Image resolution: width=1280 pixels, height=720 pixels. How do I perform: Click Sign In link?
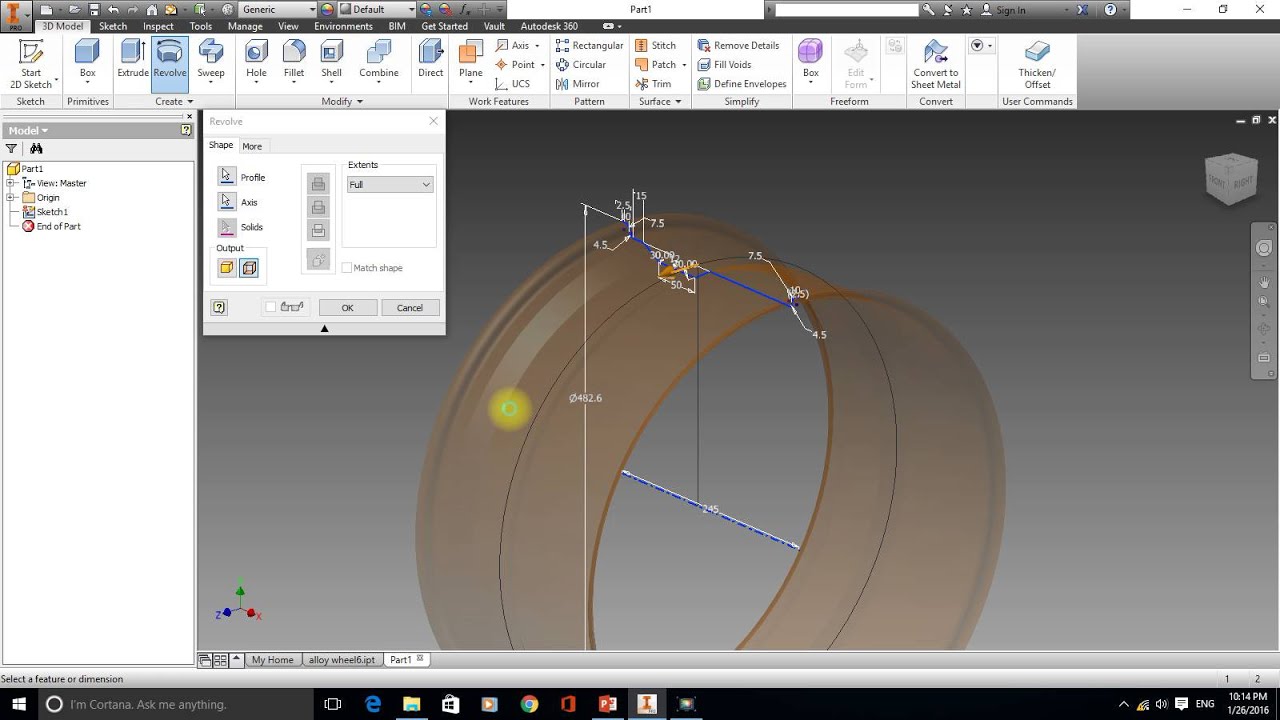pos(1010,10)
